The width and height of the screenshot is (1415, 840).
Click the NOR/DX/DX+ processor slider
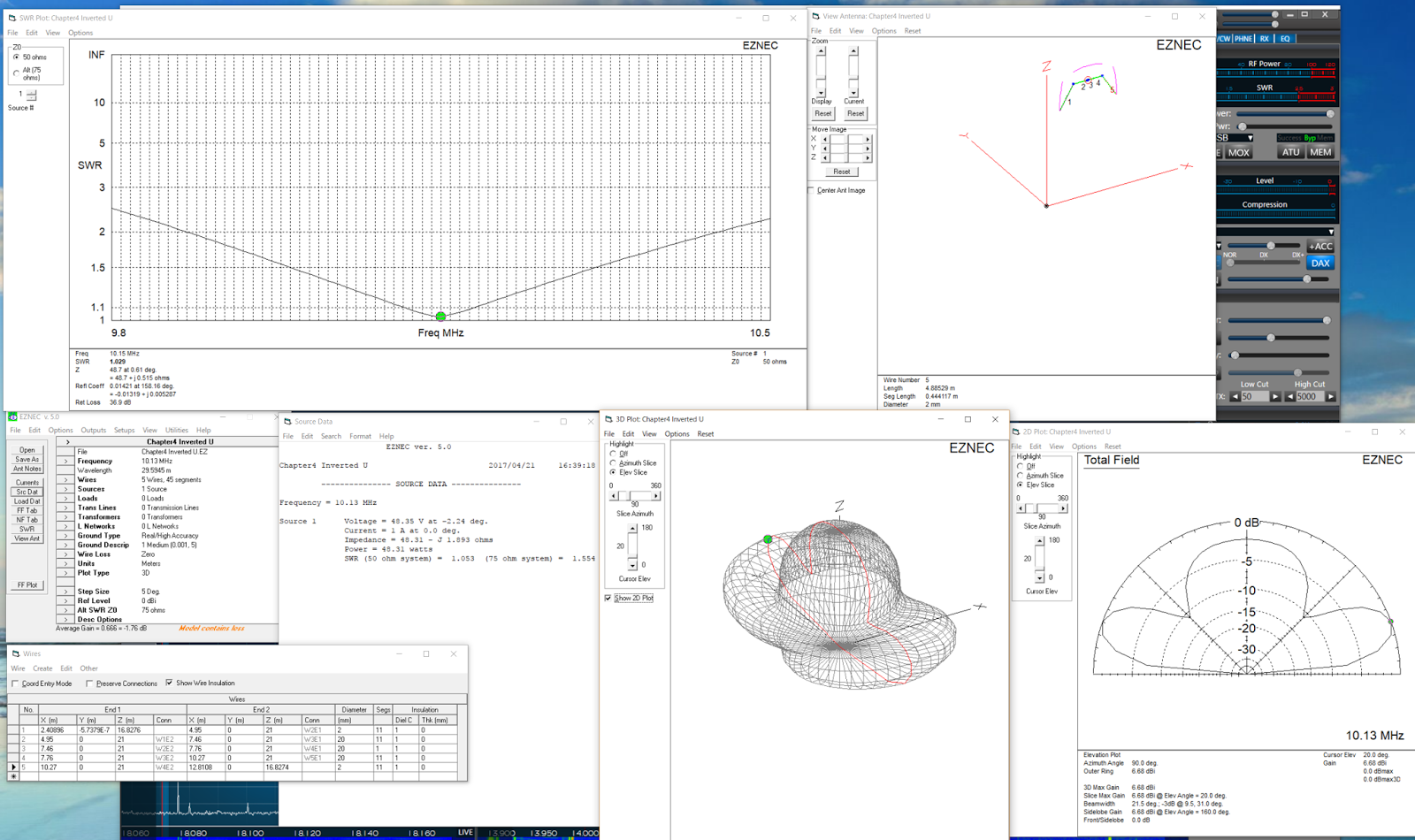1265,263
